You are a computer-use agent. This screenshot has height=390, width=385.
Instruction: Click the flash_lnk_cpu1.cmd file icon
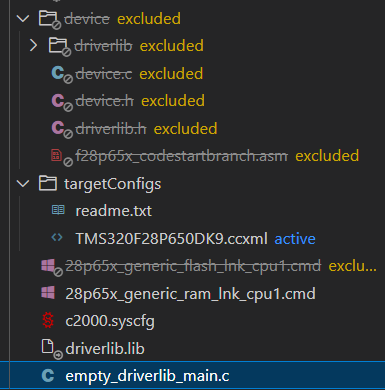(51, 267)
